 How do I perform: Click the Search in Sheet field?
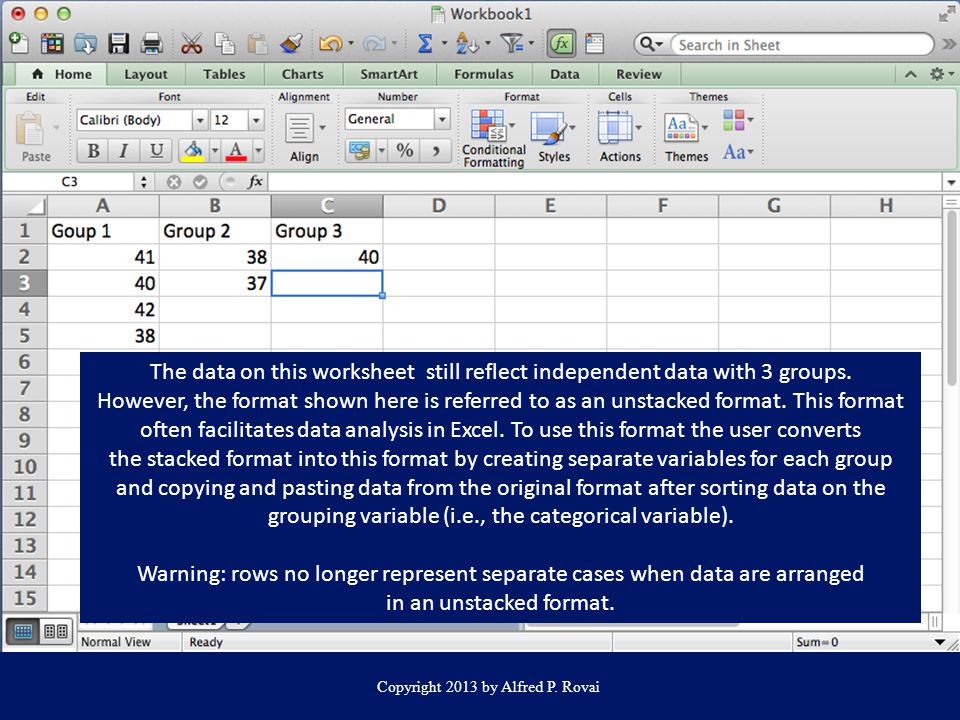802,45
